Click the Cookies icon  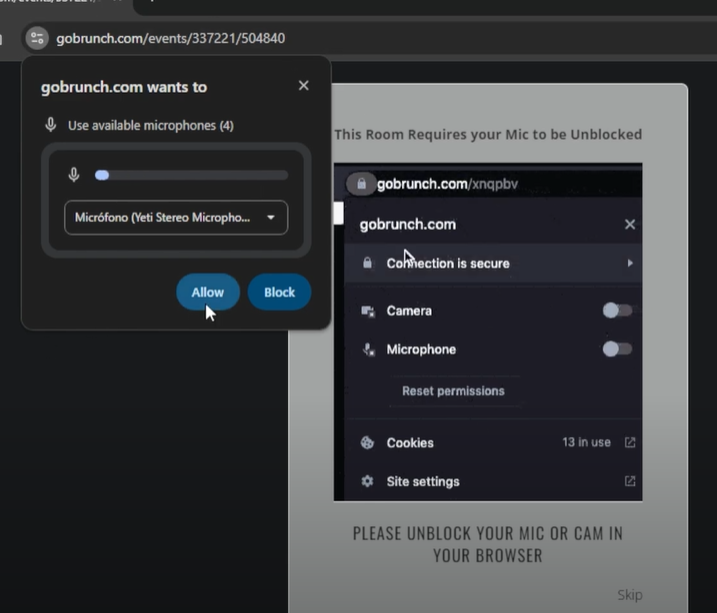pos(367,442)
